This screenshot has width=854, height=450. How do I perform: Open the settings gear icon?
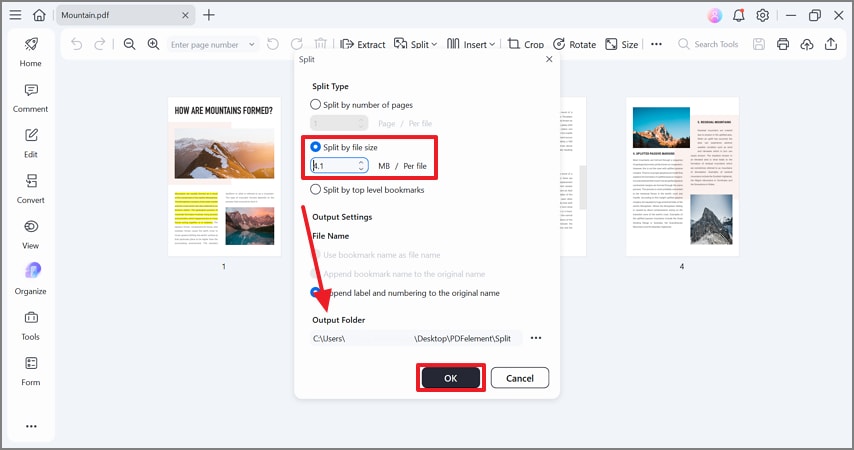point(762,15)
